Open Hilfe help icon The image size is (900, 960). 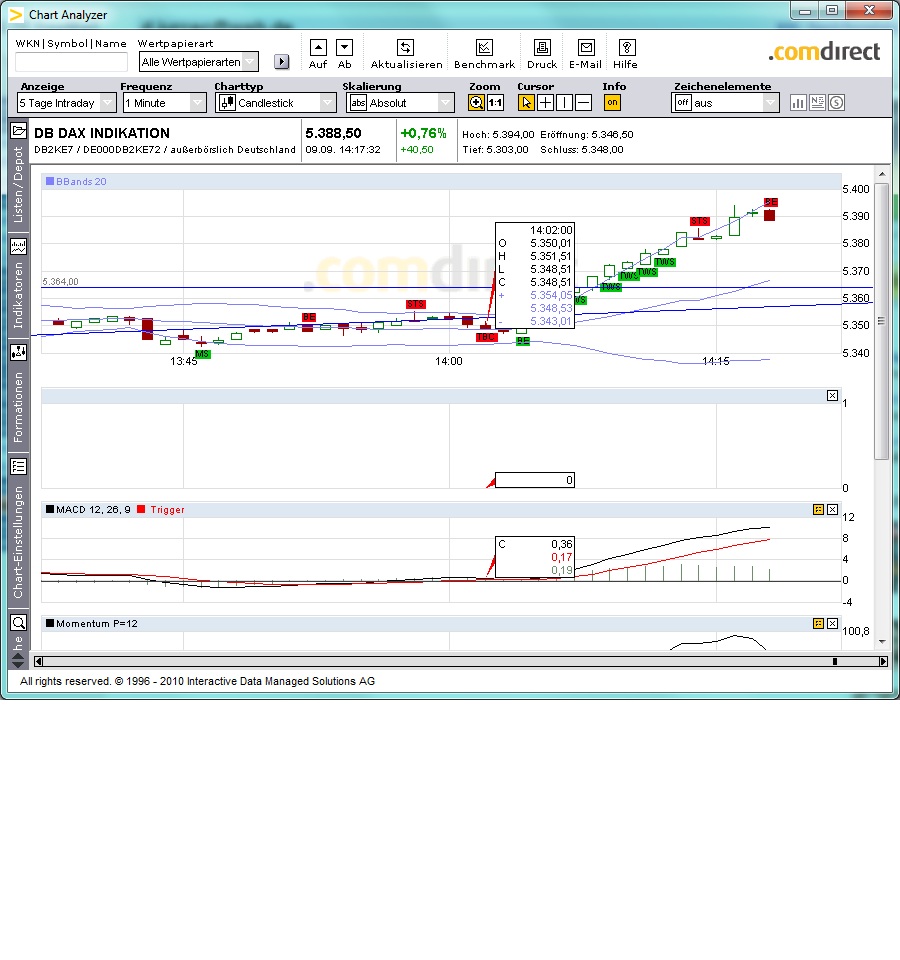(627, 48)
